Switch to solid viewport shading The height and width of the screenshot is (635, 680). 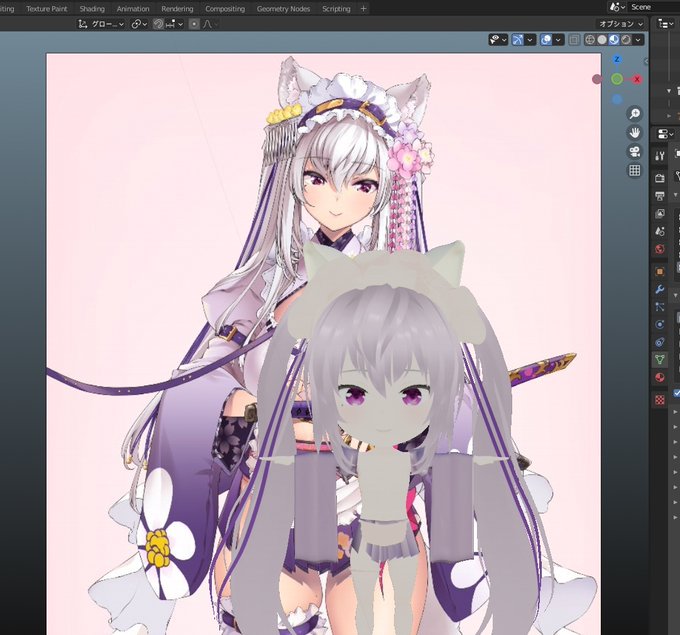pos(602,40)
